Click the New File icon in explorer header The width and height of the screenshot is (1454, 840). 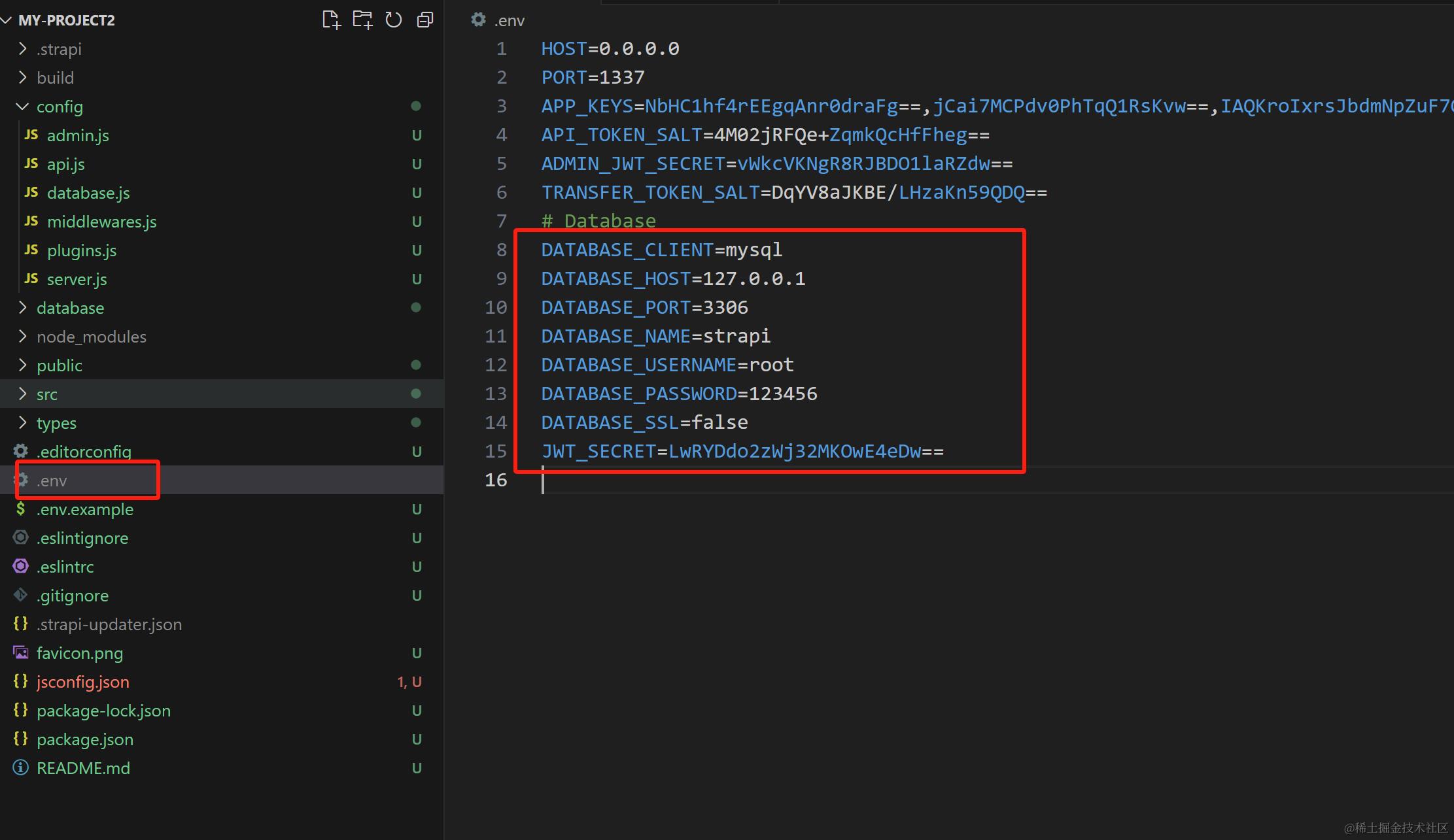(x=332, y=20)
